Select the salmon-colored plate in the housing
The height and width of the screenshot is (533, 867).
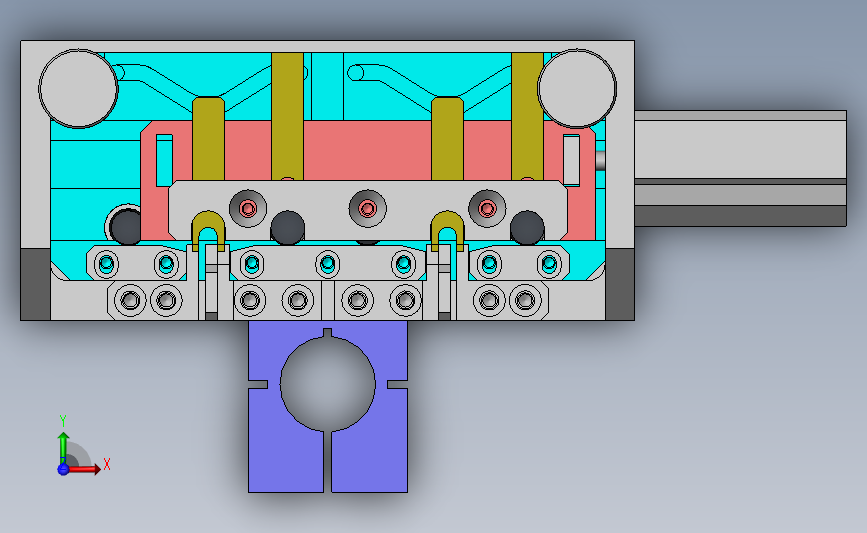coord(368,150)
